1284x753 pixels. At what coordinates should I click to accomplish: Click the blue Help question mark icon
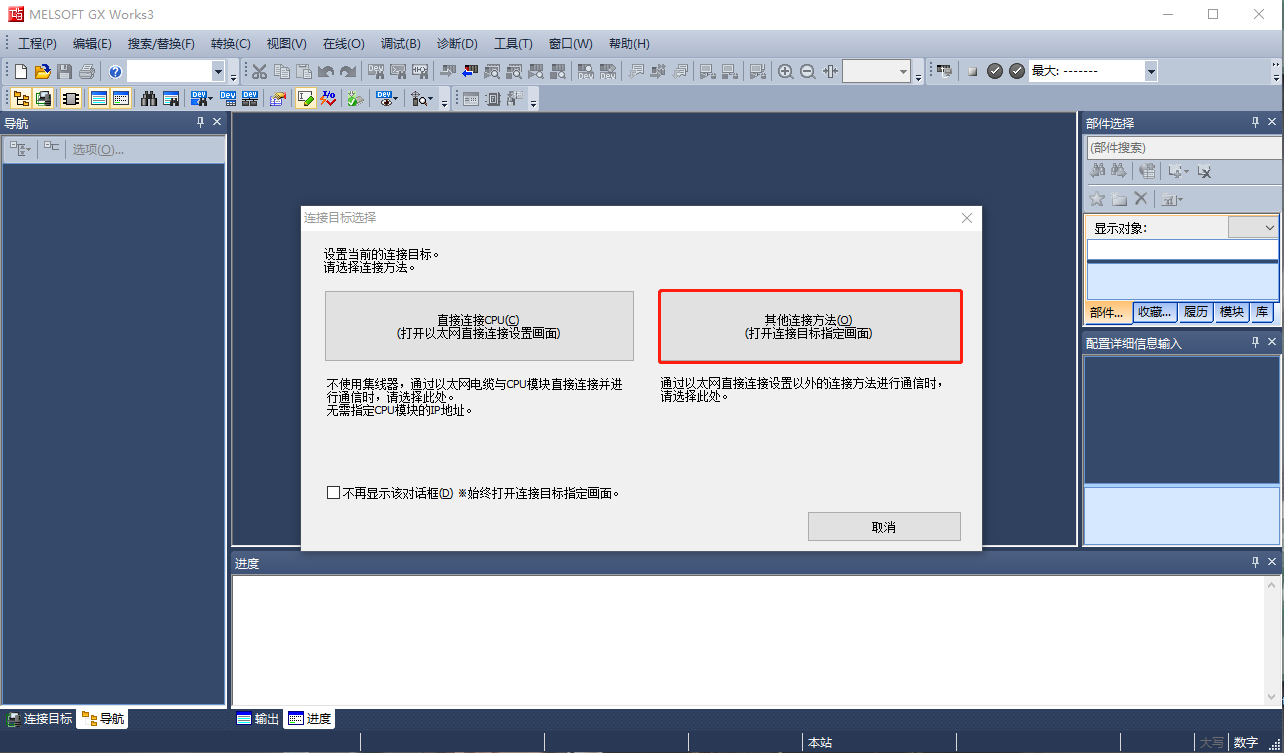pos(115,71)
